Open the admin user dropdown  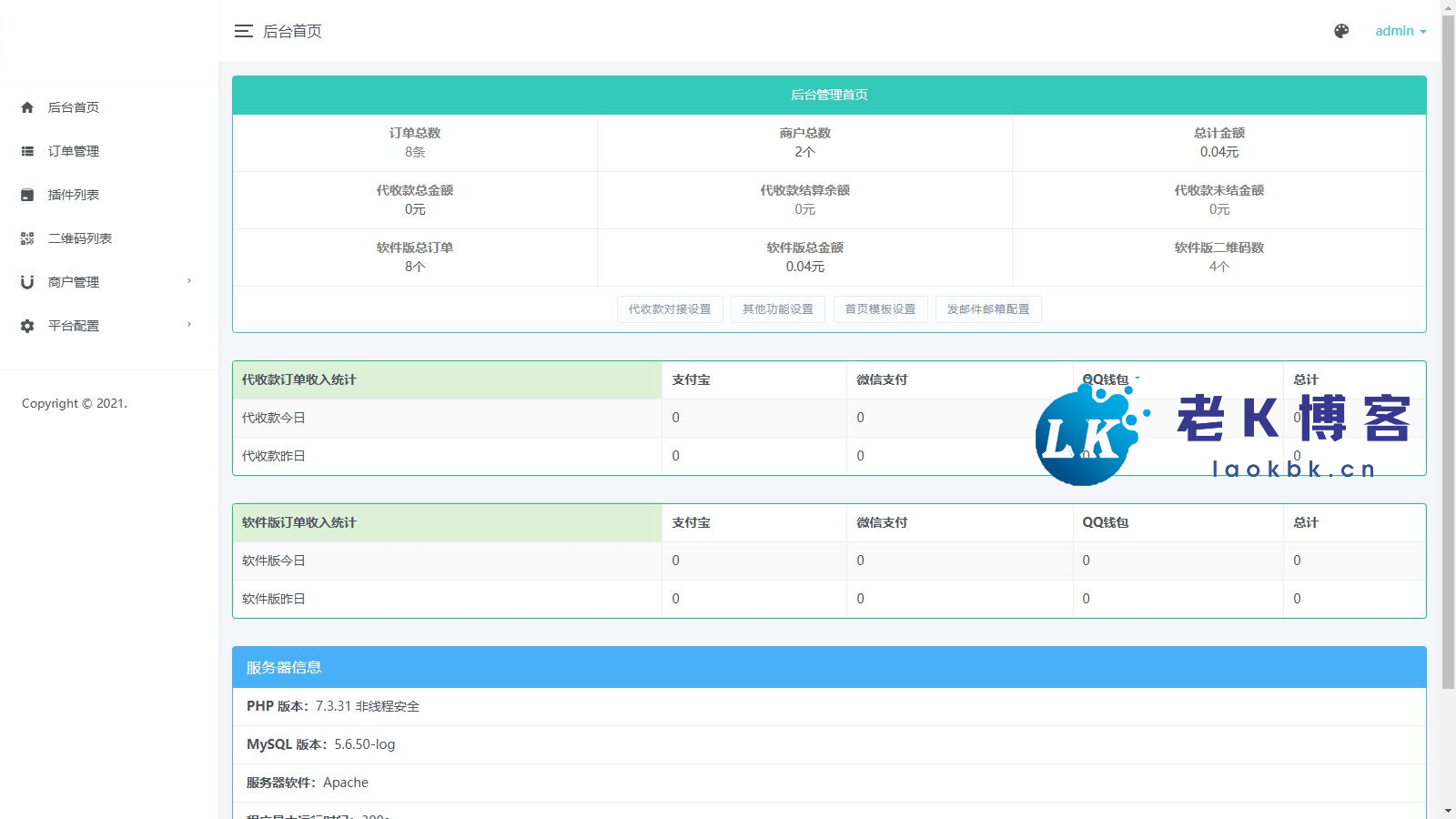tap(1400, 31)
